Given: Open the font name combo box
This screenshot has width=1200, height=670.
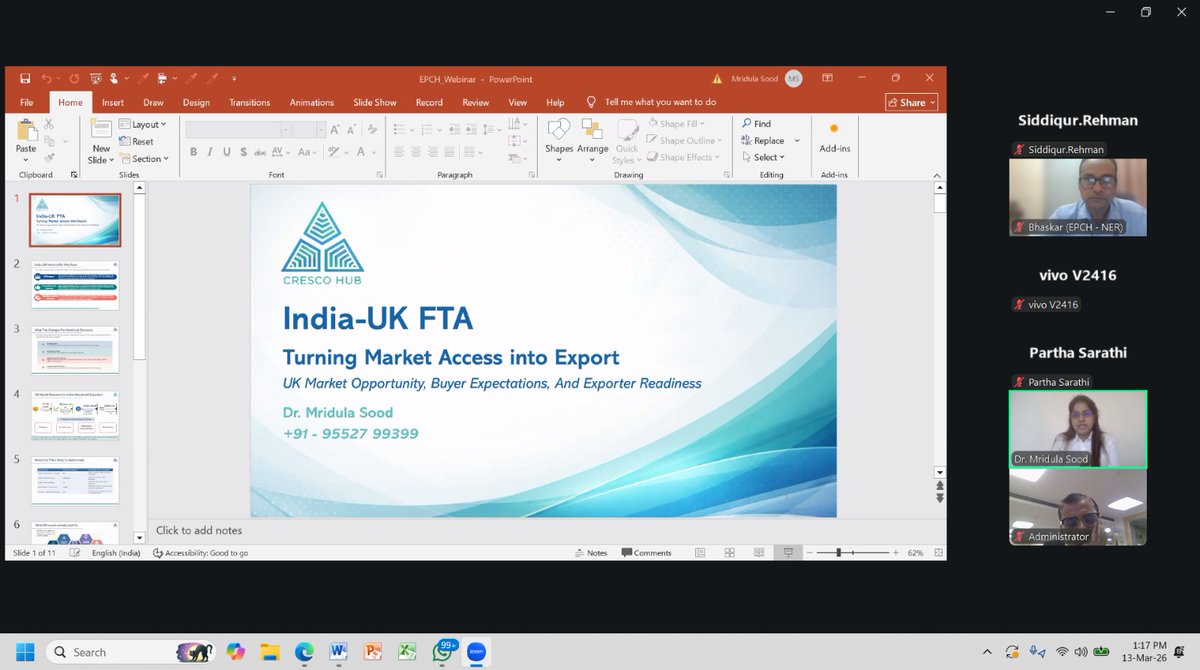Looking at the screenshot, I should (237, 129).
